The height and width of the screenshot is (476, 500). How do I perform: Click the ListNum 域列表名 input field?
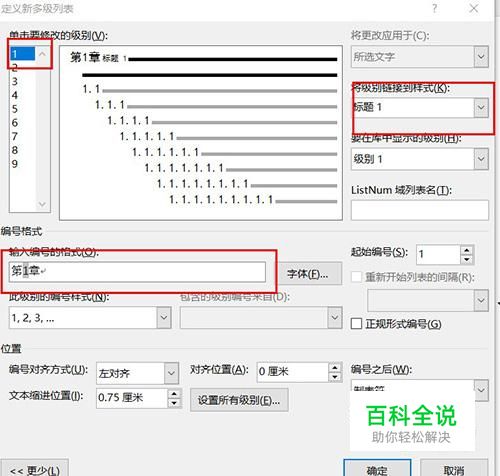click(x=420, y=210)
